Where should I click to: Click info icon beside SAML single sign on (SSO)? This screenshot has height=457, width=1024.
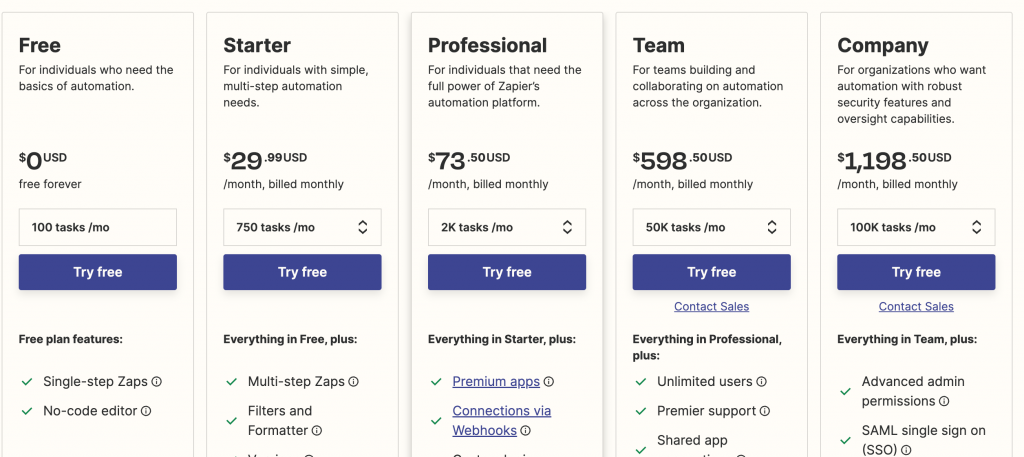coord(905,450)
